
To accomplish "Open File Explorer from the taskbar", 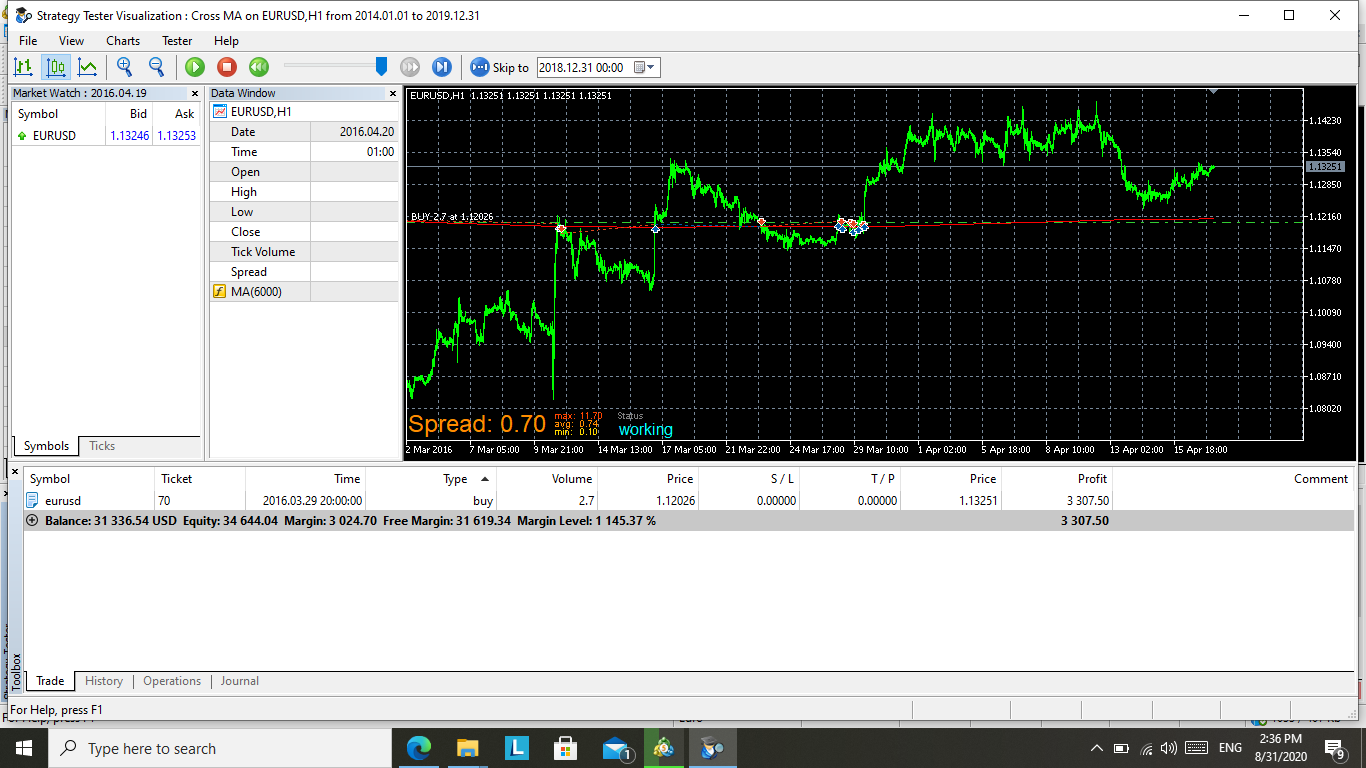I will 468,748.
